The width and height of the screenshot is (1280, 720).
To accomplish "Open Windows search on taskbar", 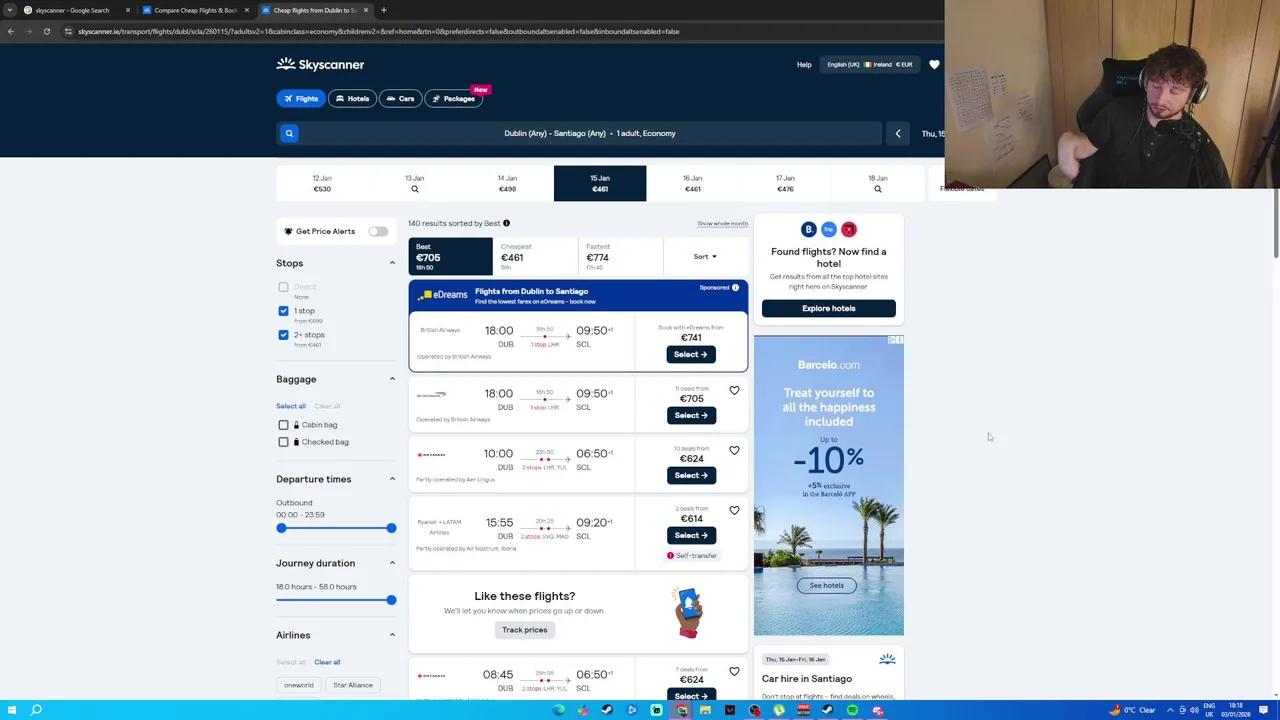I will tap(36, 710).
